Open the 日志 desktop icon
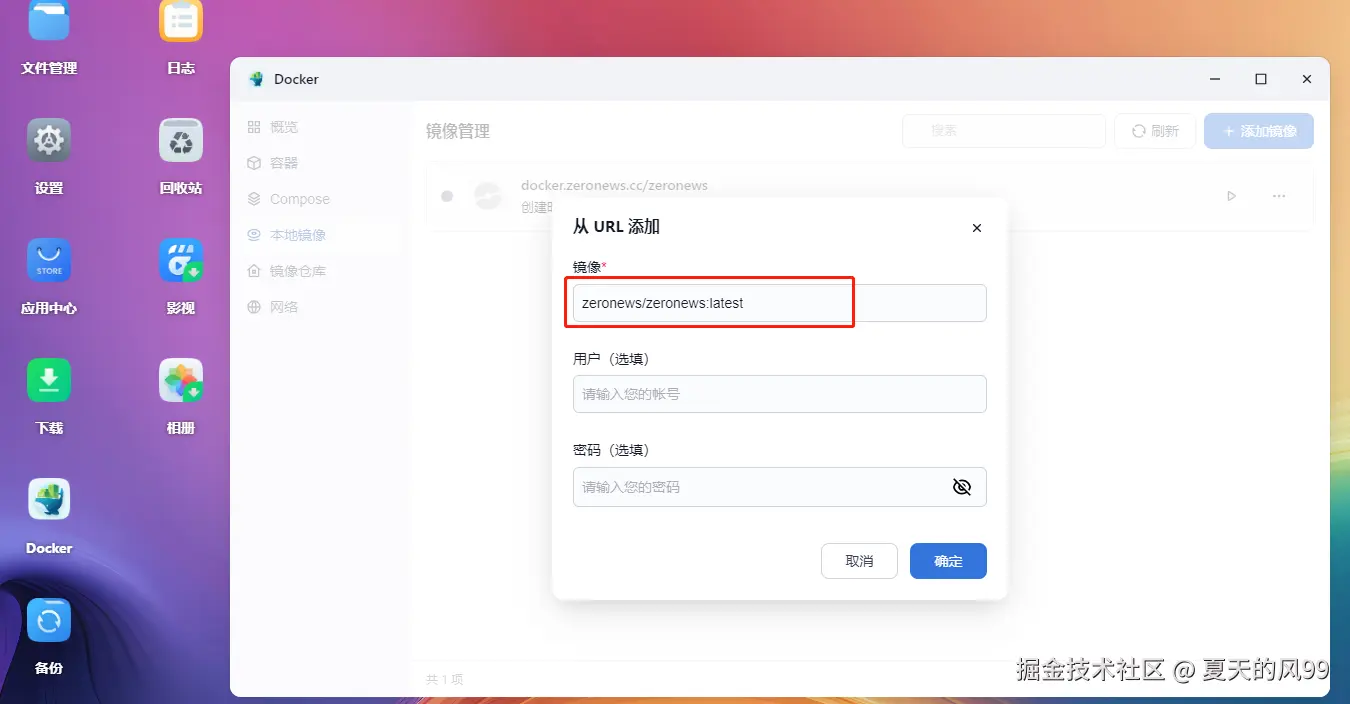The height and width of the screenshot is (704, 1350). 181,20
